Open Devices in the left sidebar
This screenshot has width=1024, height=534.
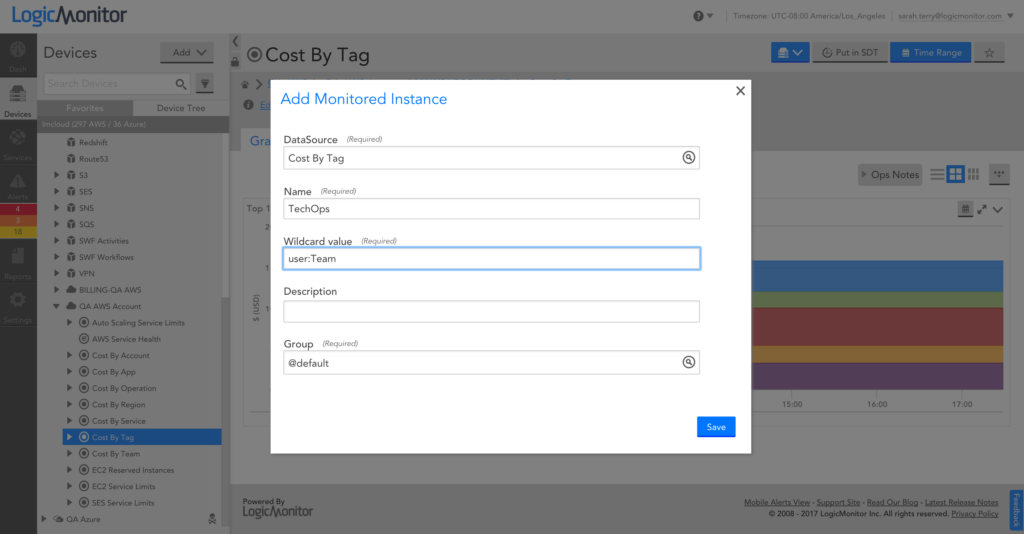point(18,101)
